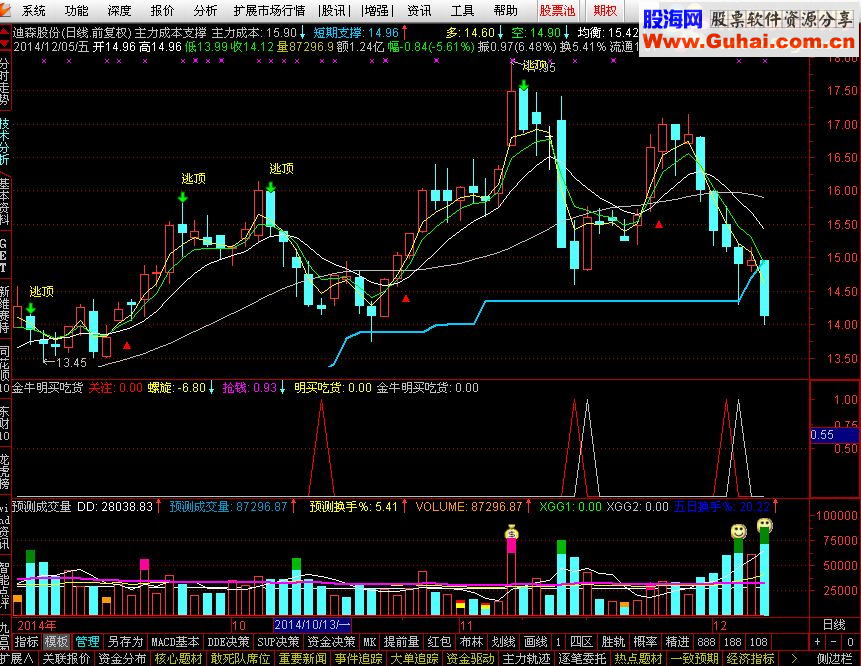861x666 pixels.
Task: Apply the 提前量 template
Action: [x=401, y=641]
